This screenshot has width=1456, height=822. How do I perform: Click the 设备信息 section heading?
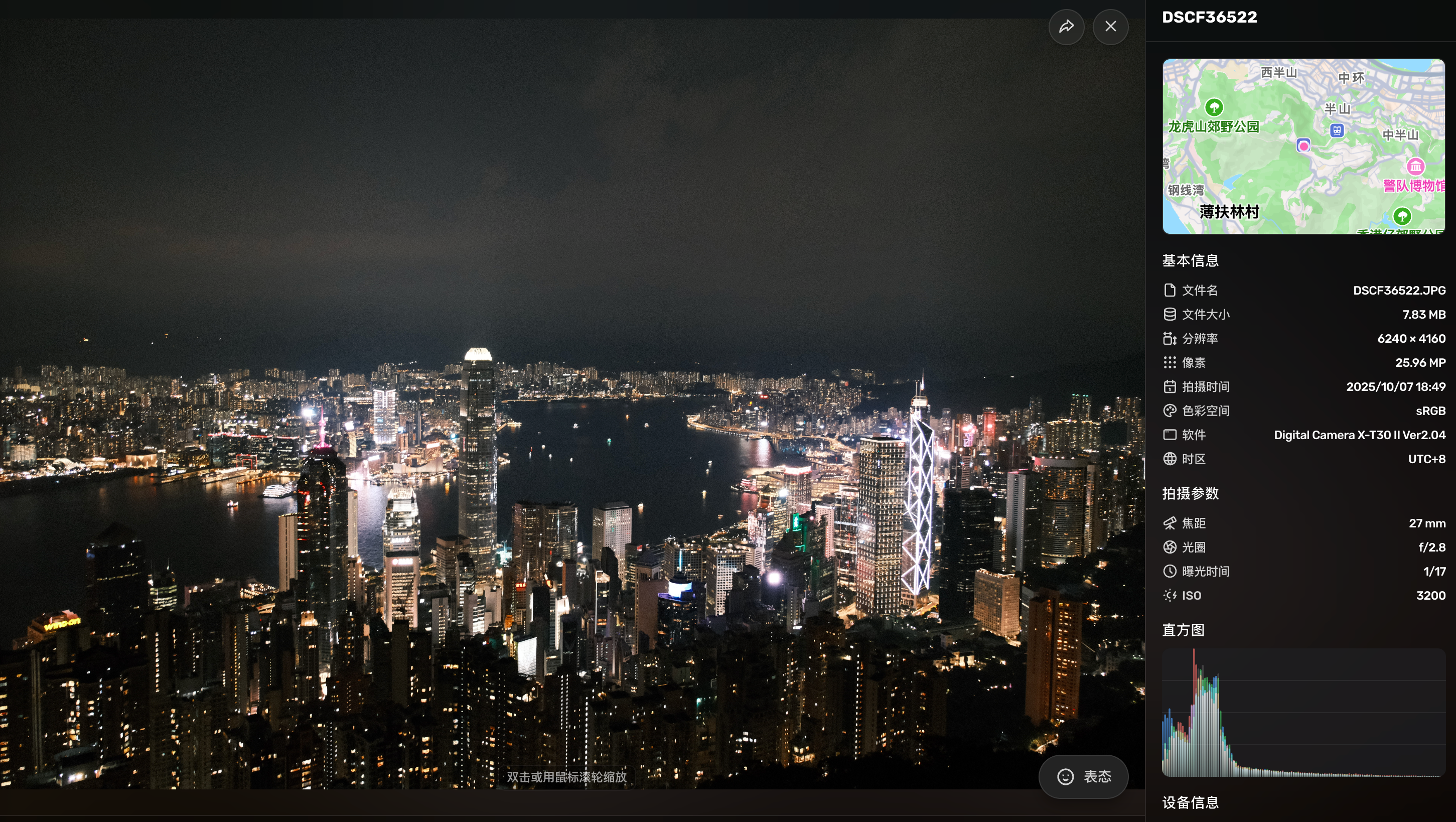click(1190, 802)
